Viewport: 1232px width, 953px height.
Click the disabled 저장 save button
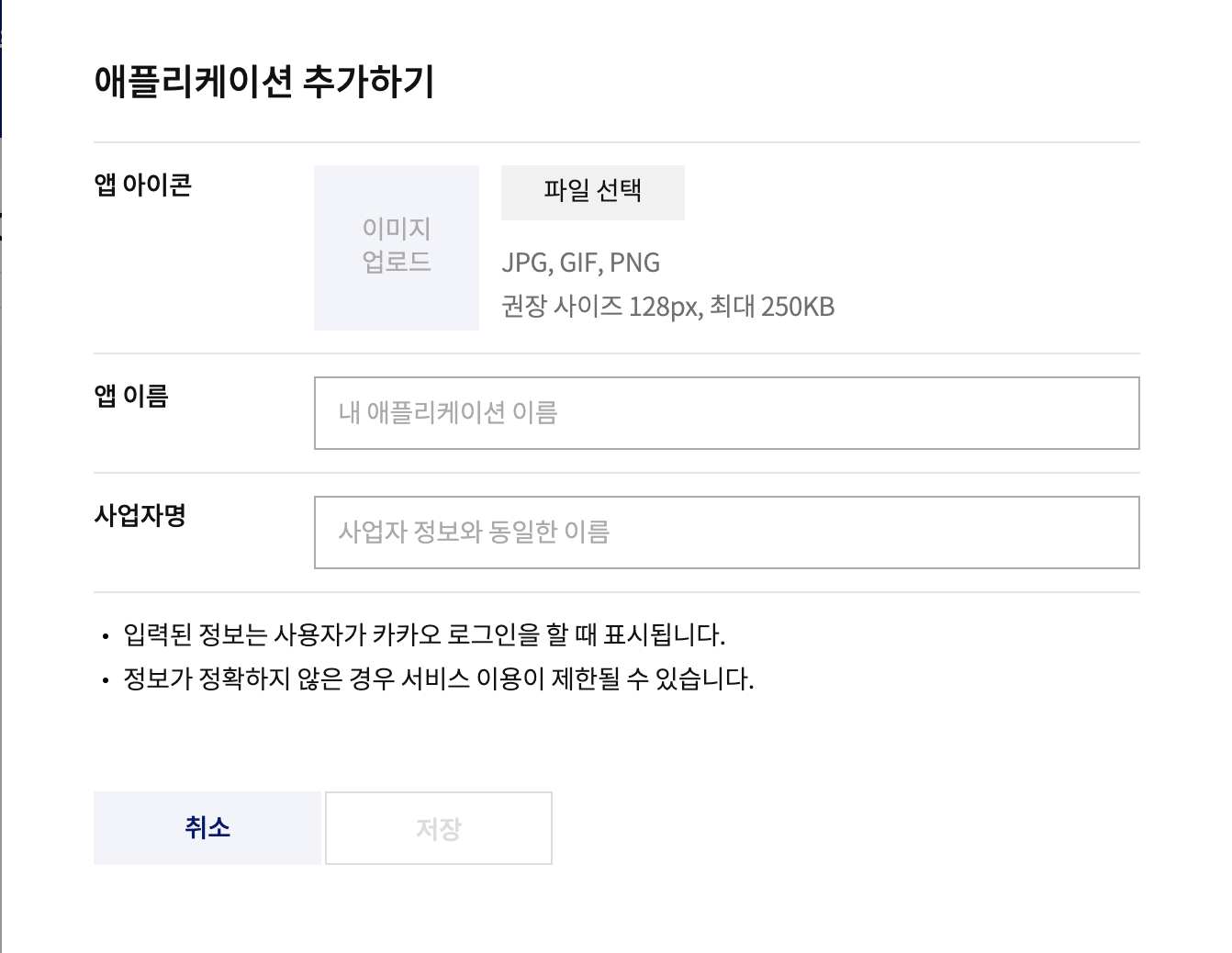pyautogui.click(x=438, y=827)
